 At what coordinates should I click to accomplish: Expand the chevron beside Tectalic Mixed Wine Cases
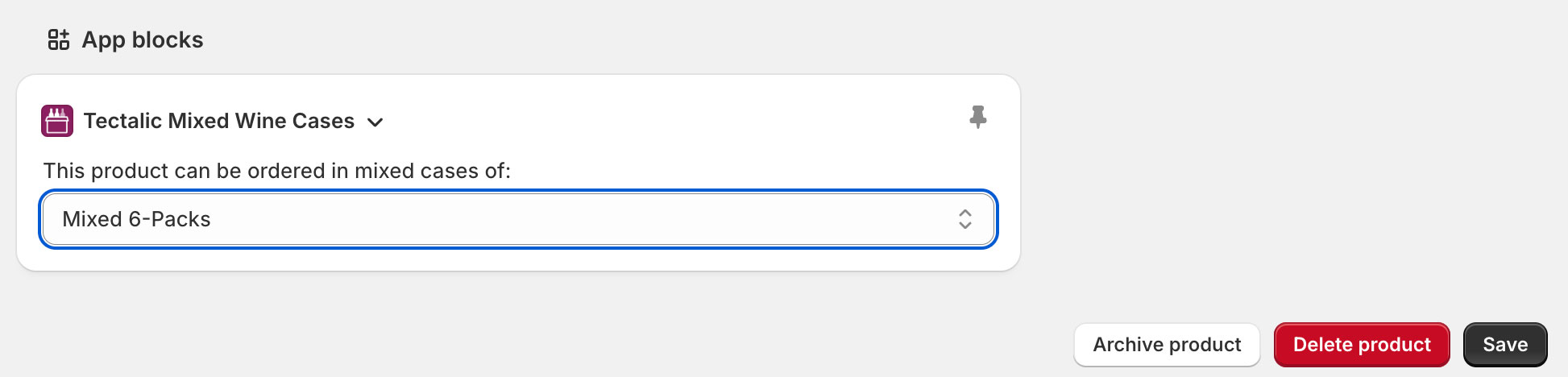pyautogui.click(x=375, y=122)
